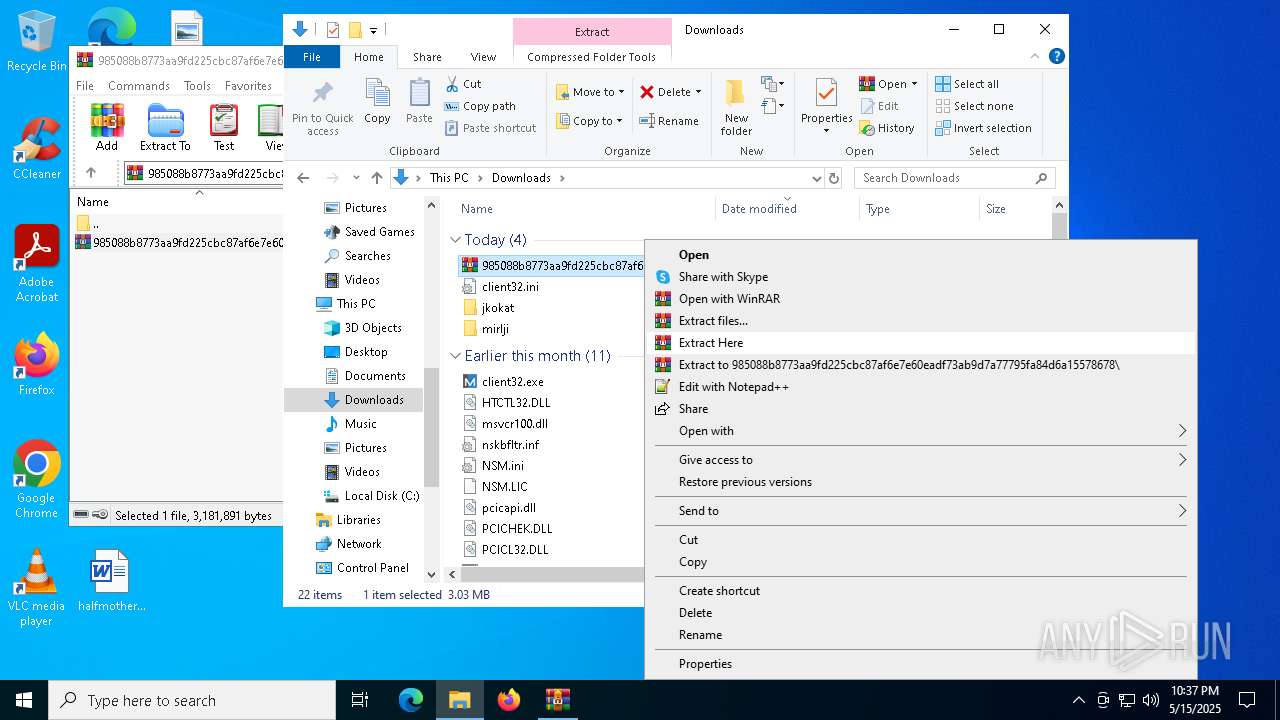1280x720 pixels.
Task: Click the Back navigation arrow in Explorer
Action: (304, 178)
